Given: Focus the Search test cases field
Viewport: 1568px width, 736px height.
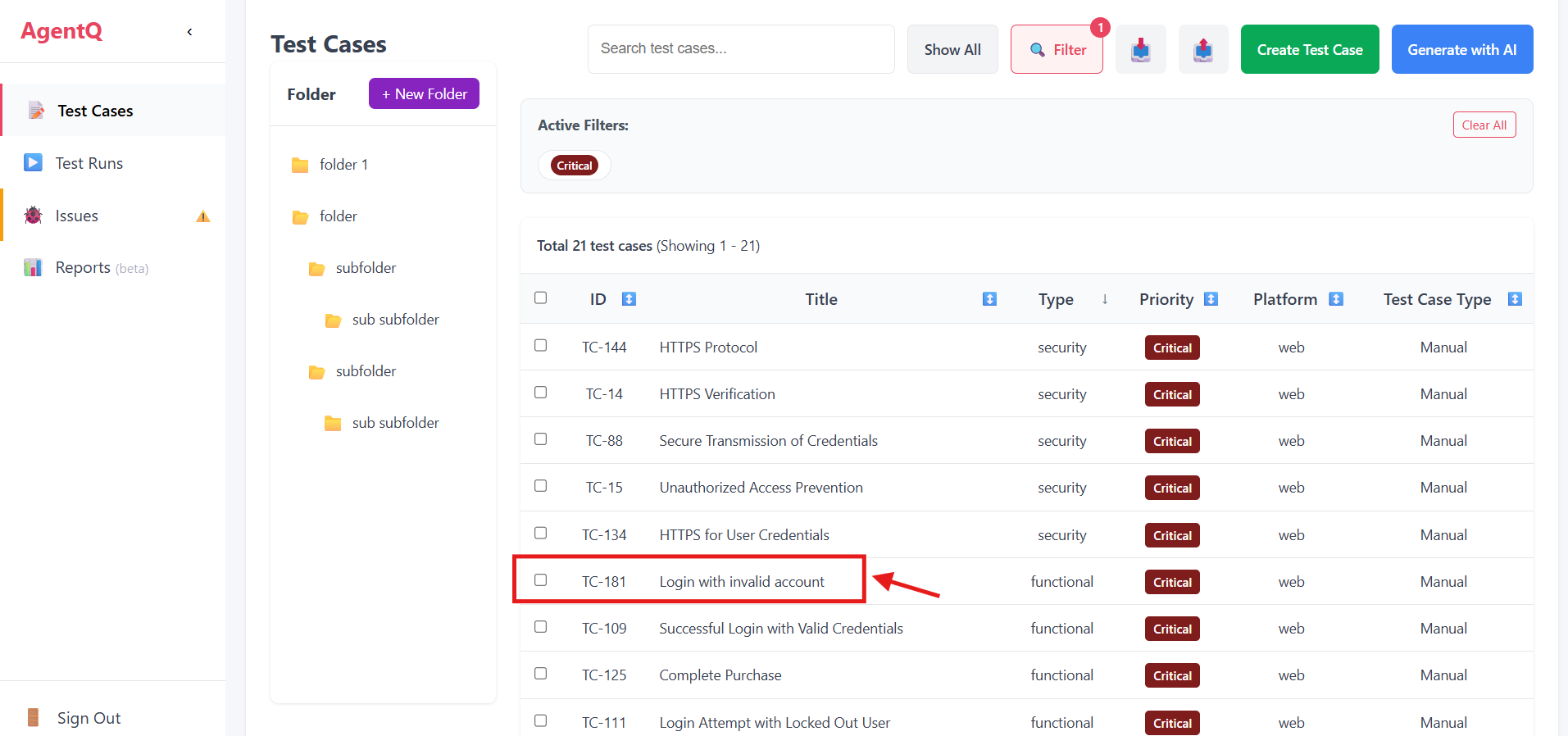Looking at the screenshot, I should (740, 49).
